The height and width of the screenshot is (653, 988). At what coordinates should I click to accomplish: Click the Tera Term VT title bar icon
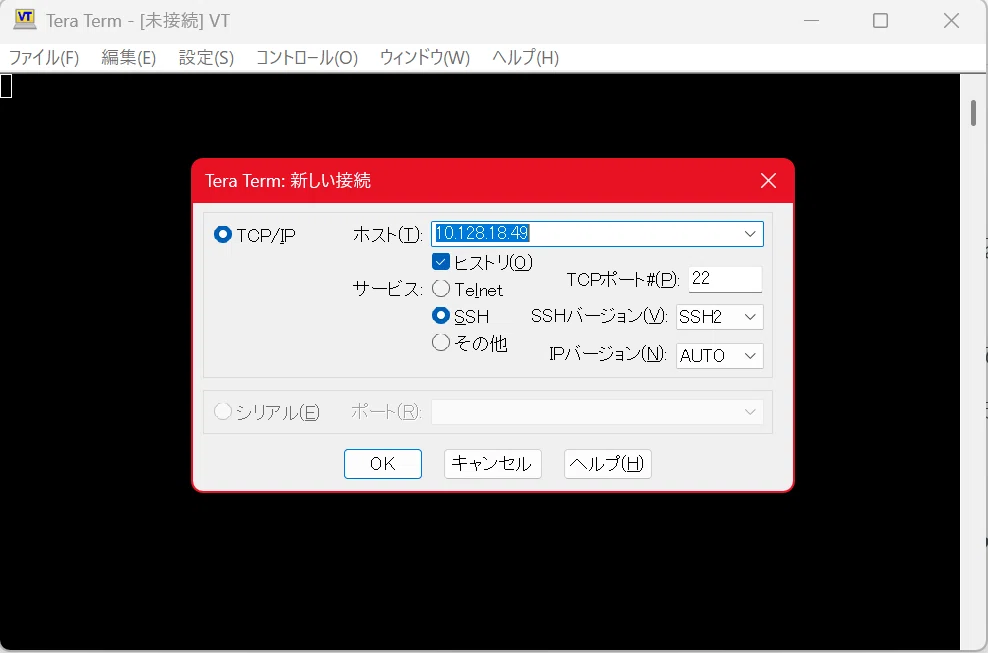pos(25,20)
